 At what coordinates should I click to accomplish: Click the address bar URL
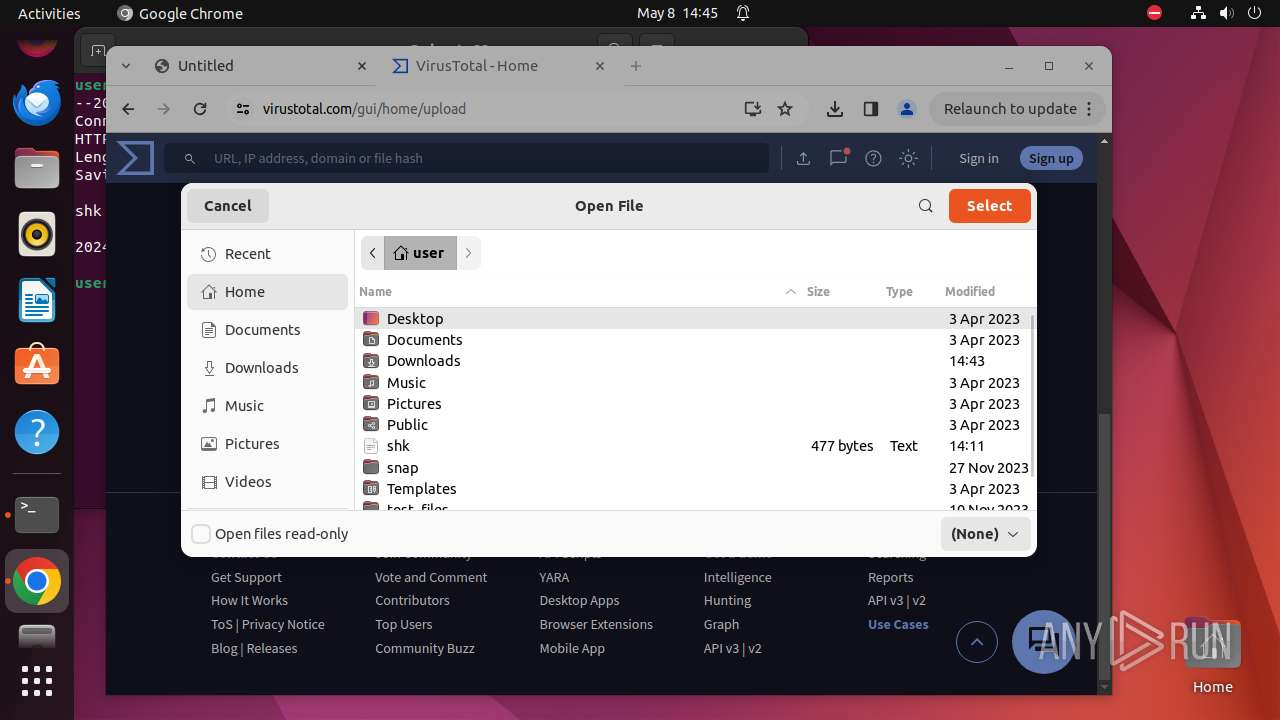coord(364,109)
